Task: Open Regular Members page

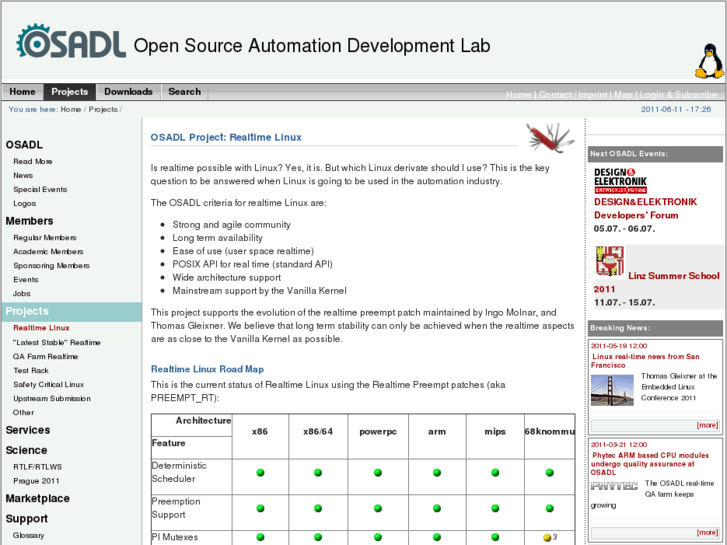Action: 45,237
